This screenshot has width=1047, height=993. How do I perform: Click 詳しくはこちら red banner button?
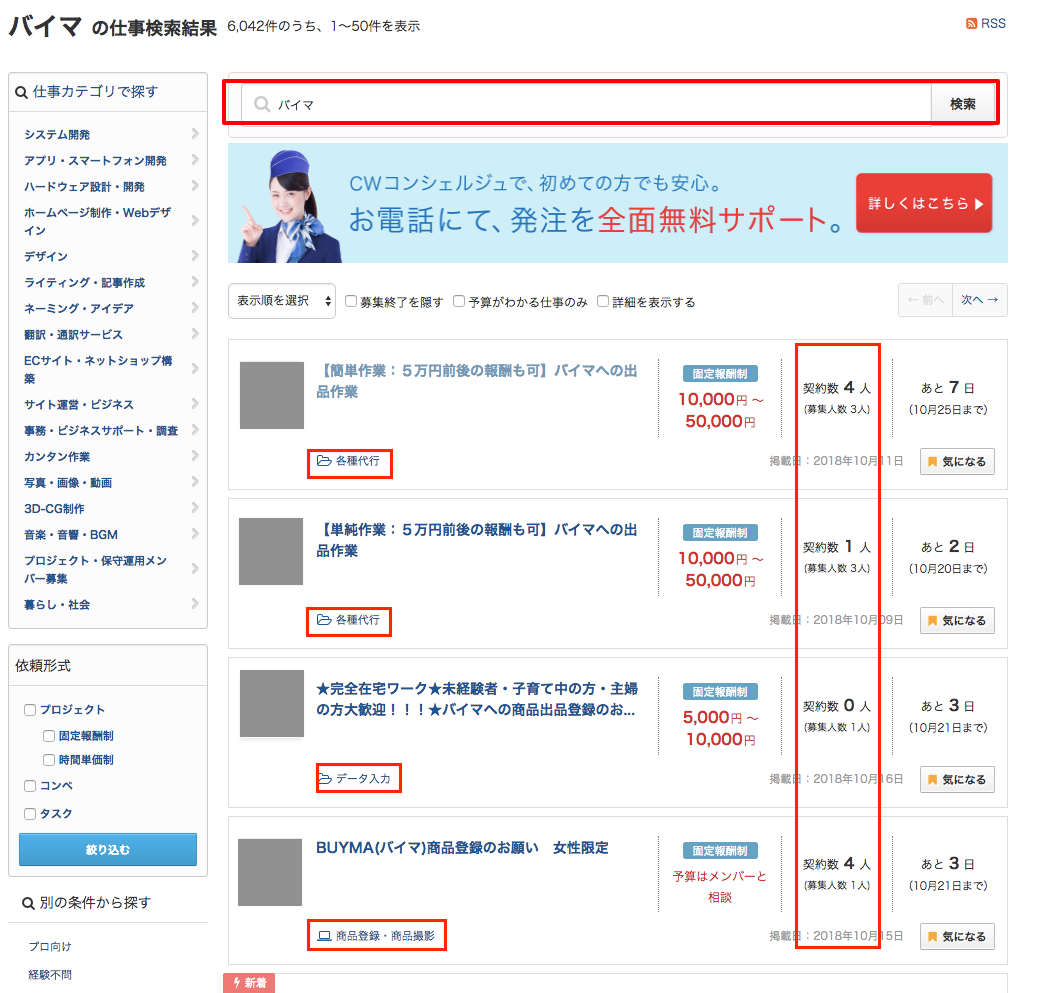click(x=924, y=204)
